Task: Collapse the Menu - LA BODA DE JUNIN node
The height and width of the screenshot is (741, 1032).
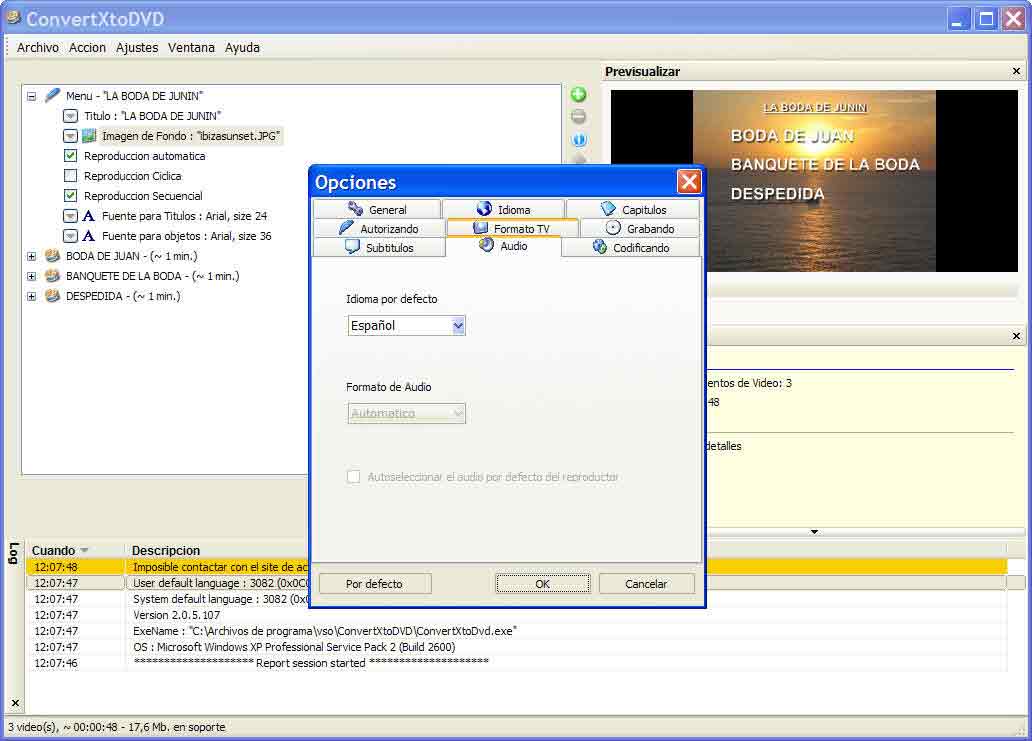Action: [x=31, y=96]
